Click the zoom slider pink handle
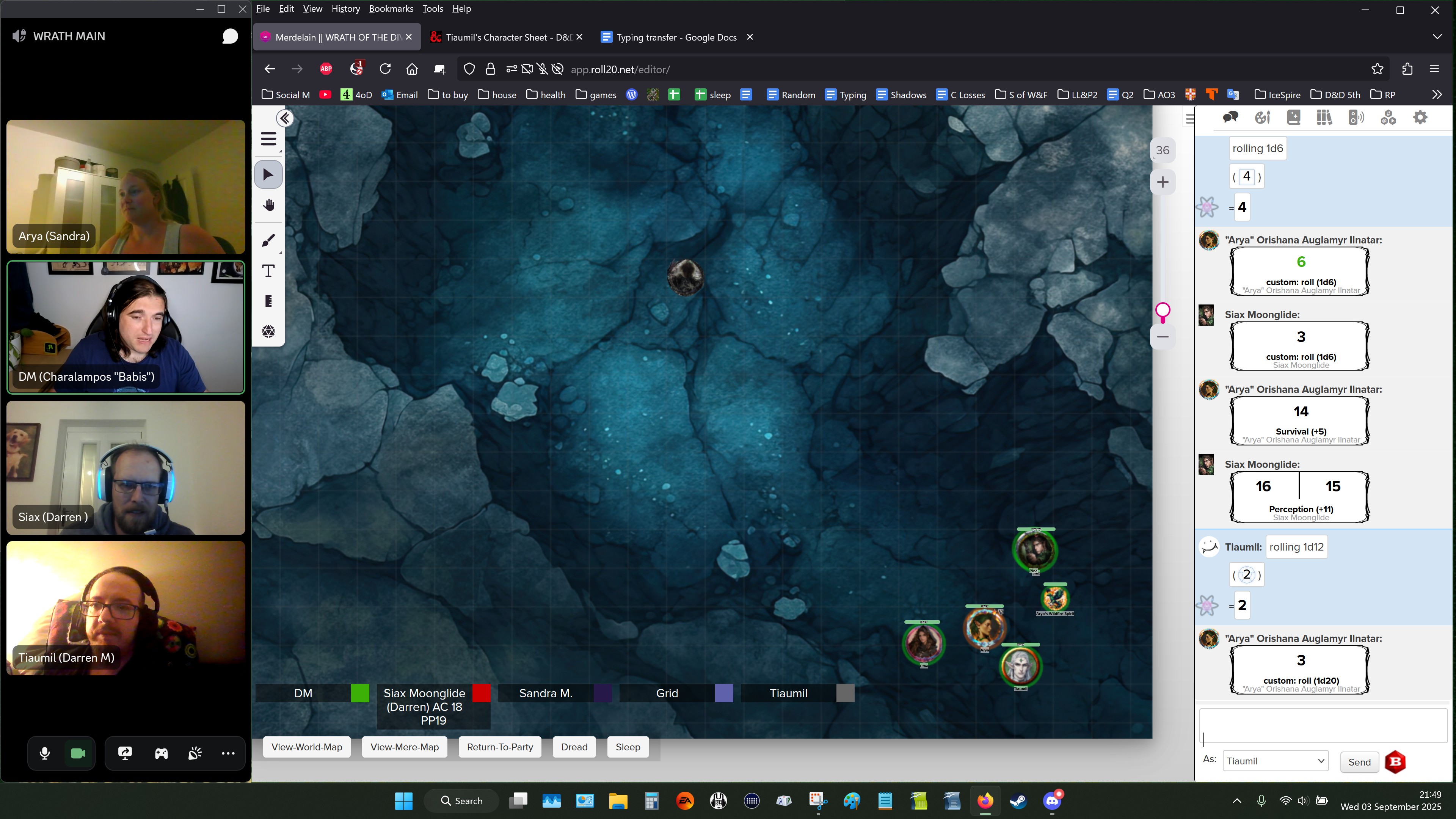 coord(1163,310)
